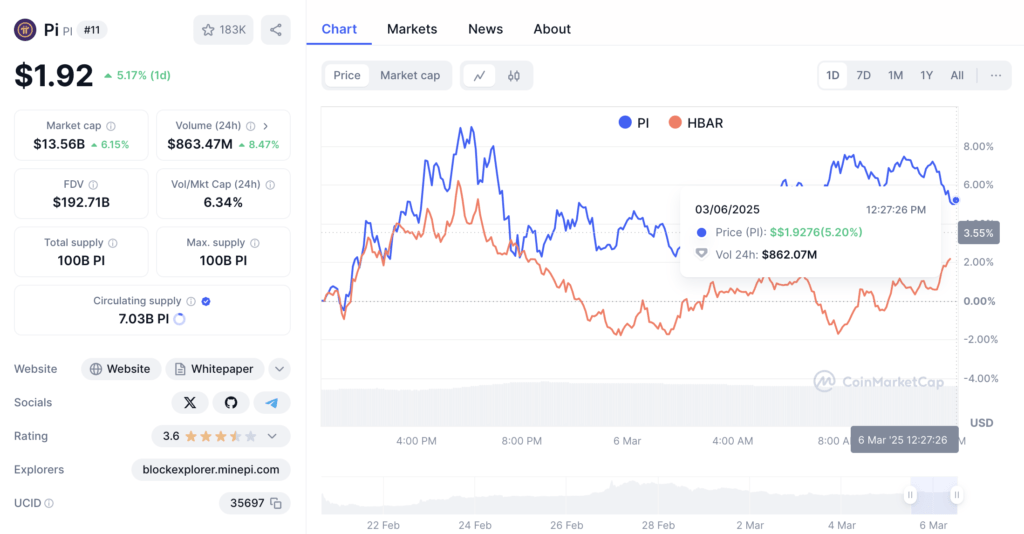This screenshot has height=534, width=1024.
Task: Add Pi to watchlist via star button
Action: [223, 30]
